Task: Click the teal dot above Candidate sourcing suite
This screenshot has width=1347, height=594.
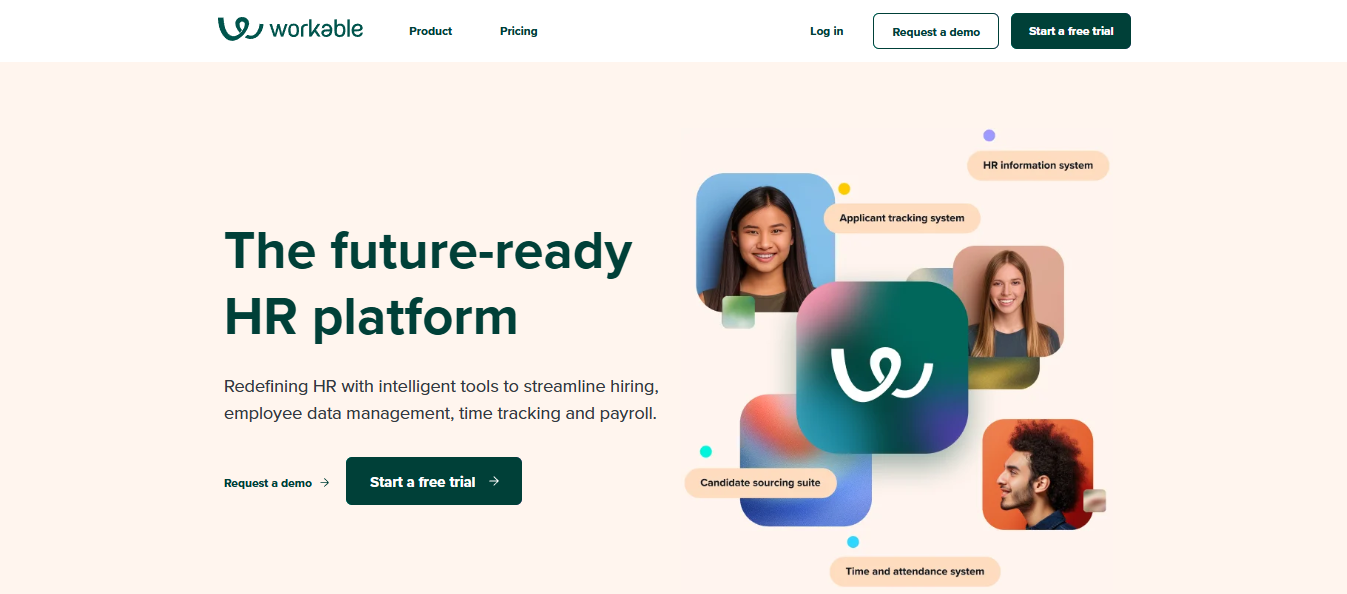Action: pos(706,451)
